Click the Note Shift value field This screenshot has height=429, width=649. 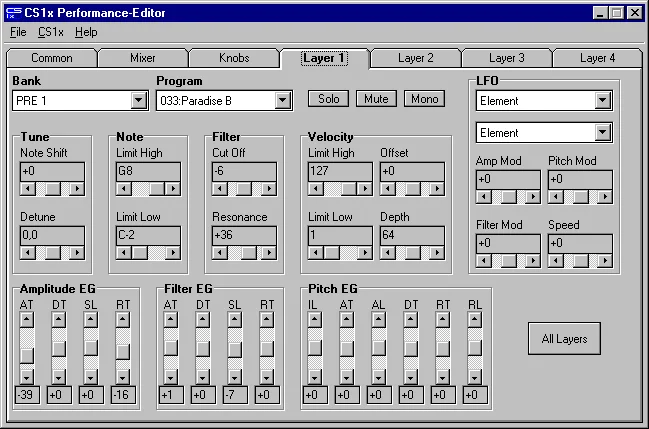click(53, 171)
